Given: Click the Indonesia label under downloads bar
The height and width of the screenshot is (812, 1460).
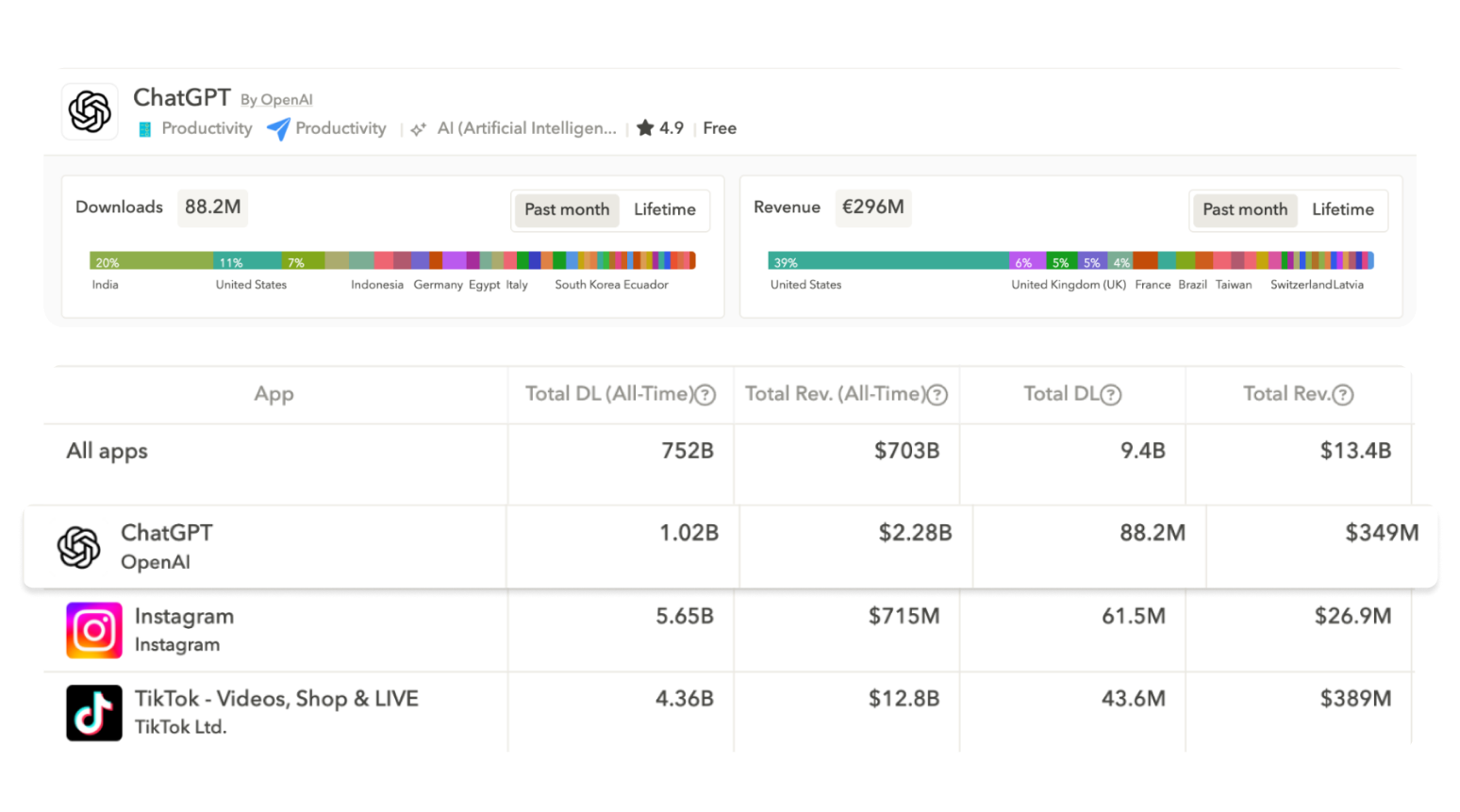Looking at the screenshot, I should click(x=377, y=285).
